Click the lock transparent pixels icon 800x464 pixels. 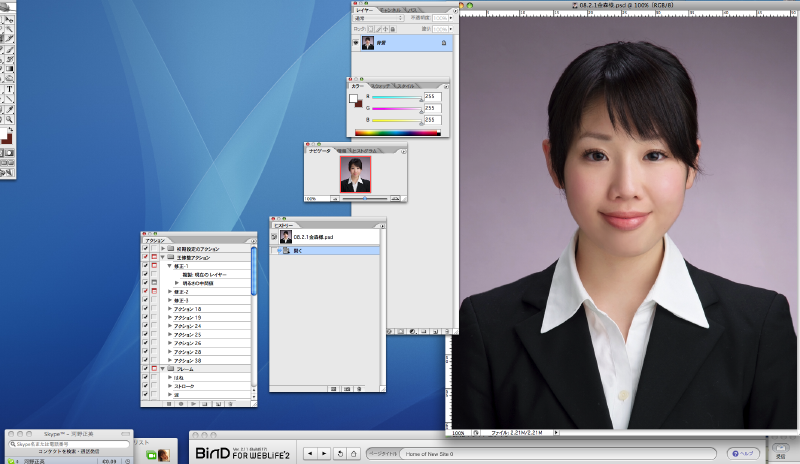click(370, 29)
